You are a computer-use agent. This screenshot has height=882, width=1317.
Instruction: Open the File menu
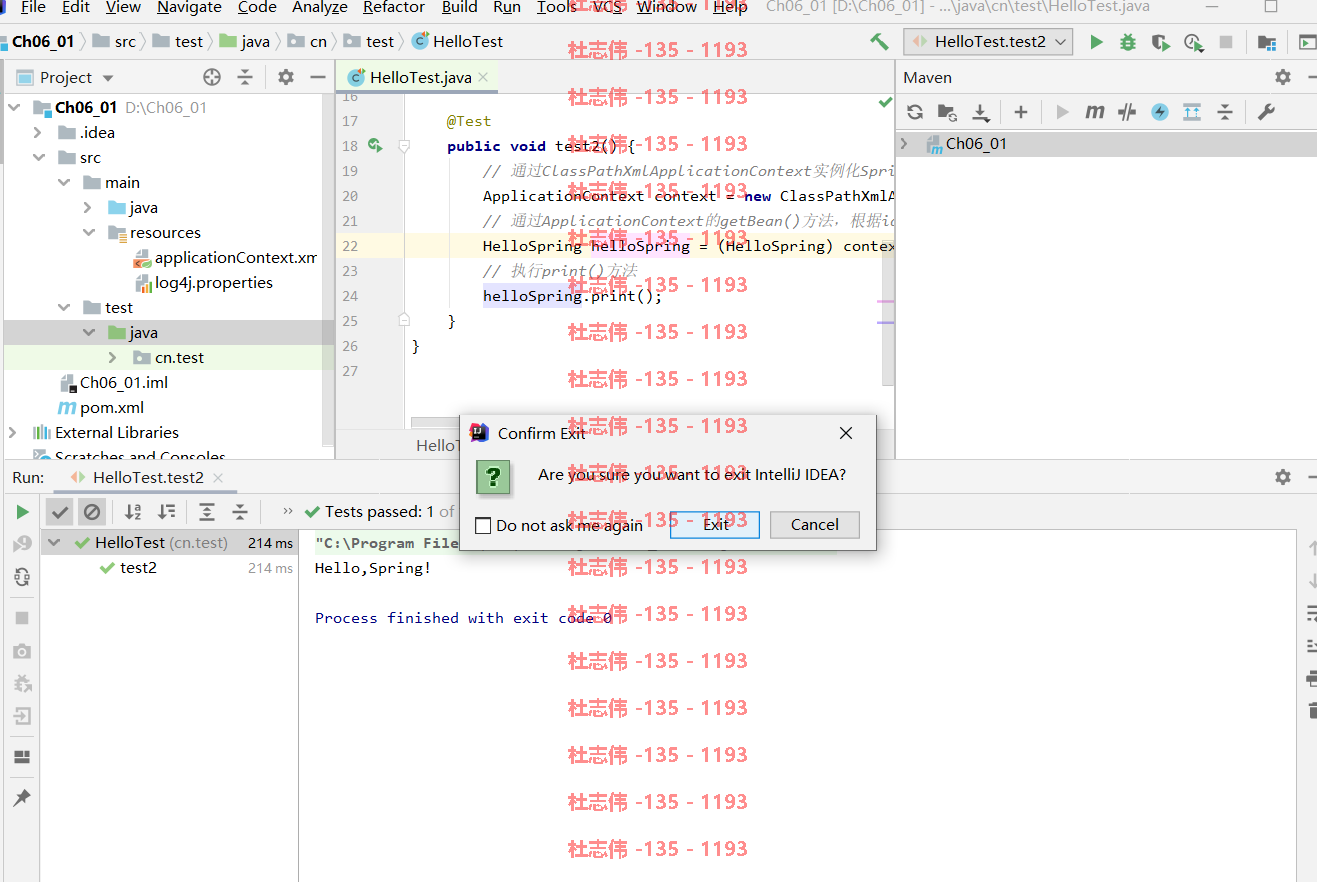coord(33,7)
